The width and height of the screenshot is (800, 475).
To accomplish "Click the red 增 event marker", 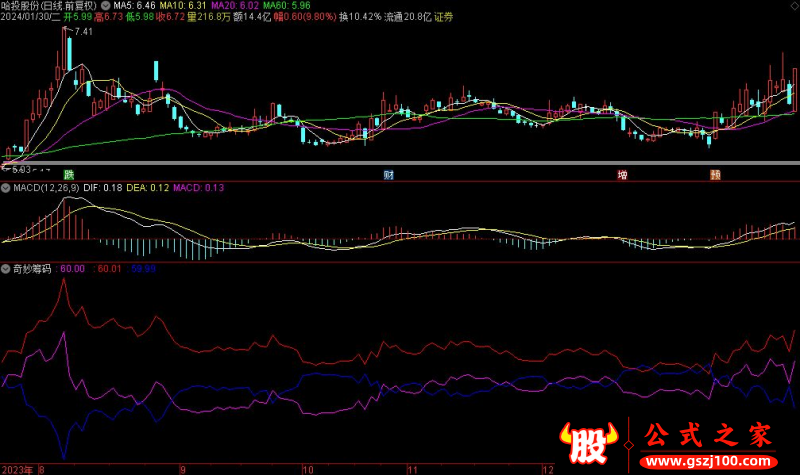I will 622,175.
